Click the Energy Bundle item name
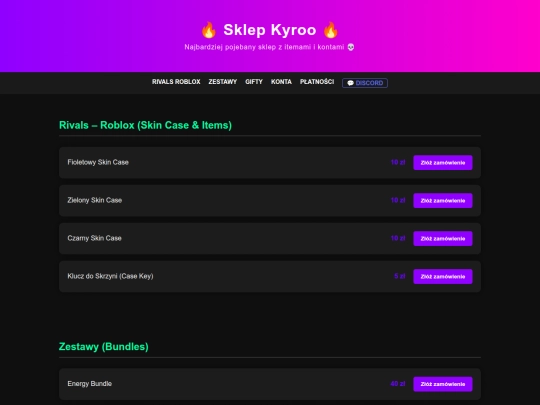The image size is (540, 405). pyautogui.click(x=90, y=384)
